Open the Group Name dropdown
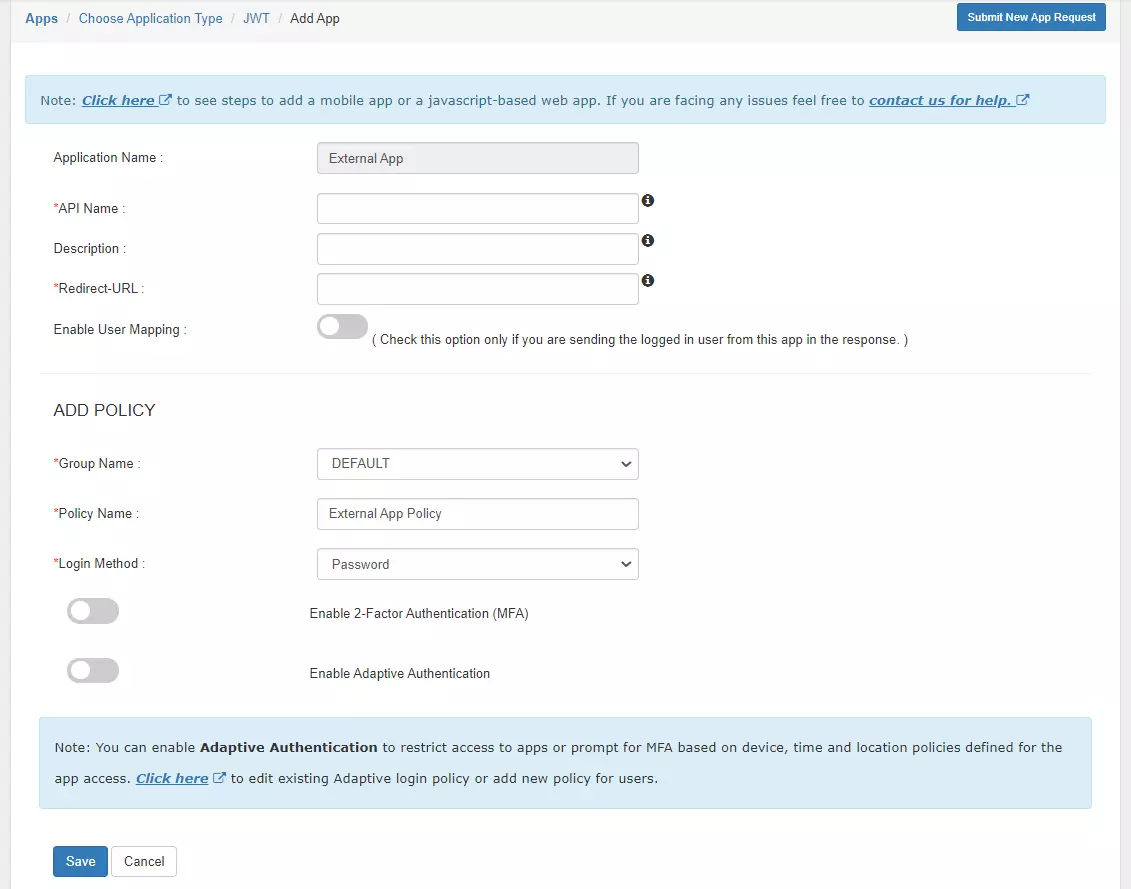 click(478, 464)
